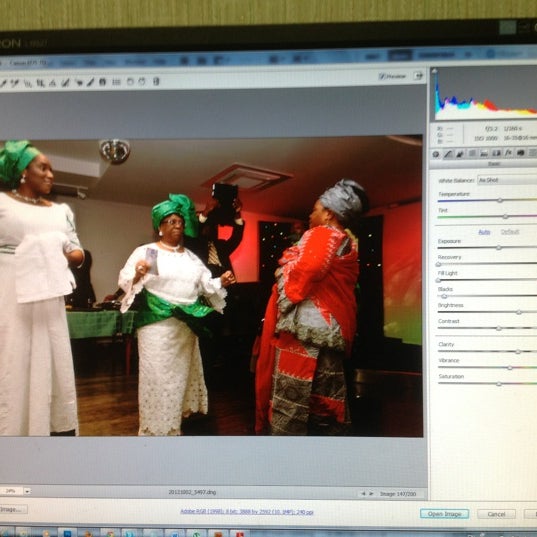Open Camera Raw preferences icon
Image resolution: width=537 pixels, height=537 pixels.
(117, 82)
